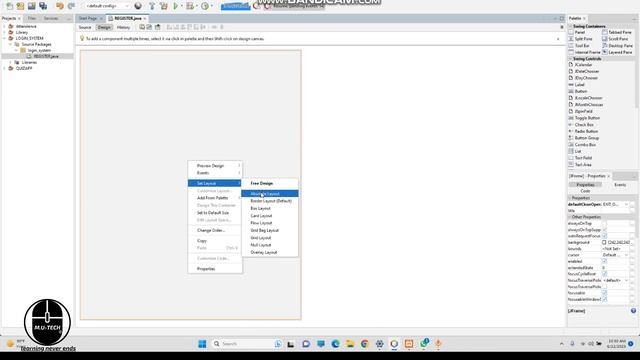Click Change Order in context menu
Screen dimensions: 640x360
[x=215, y=231]
